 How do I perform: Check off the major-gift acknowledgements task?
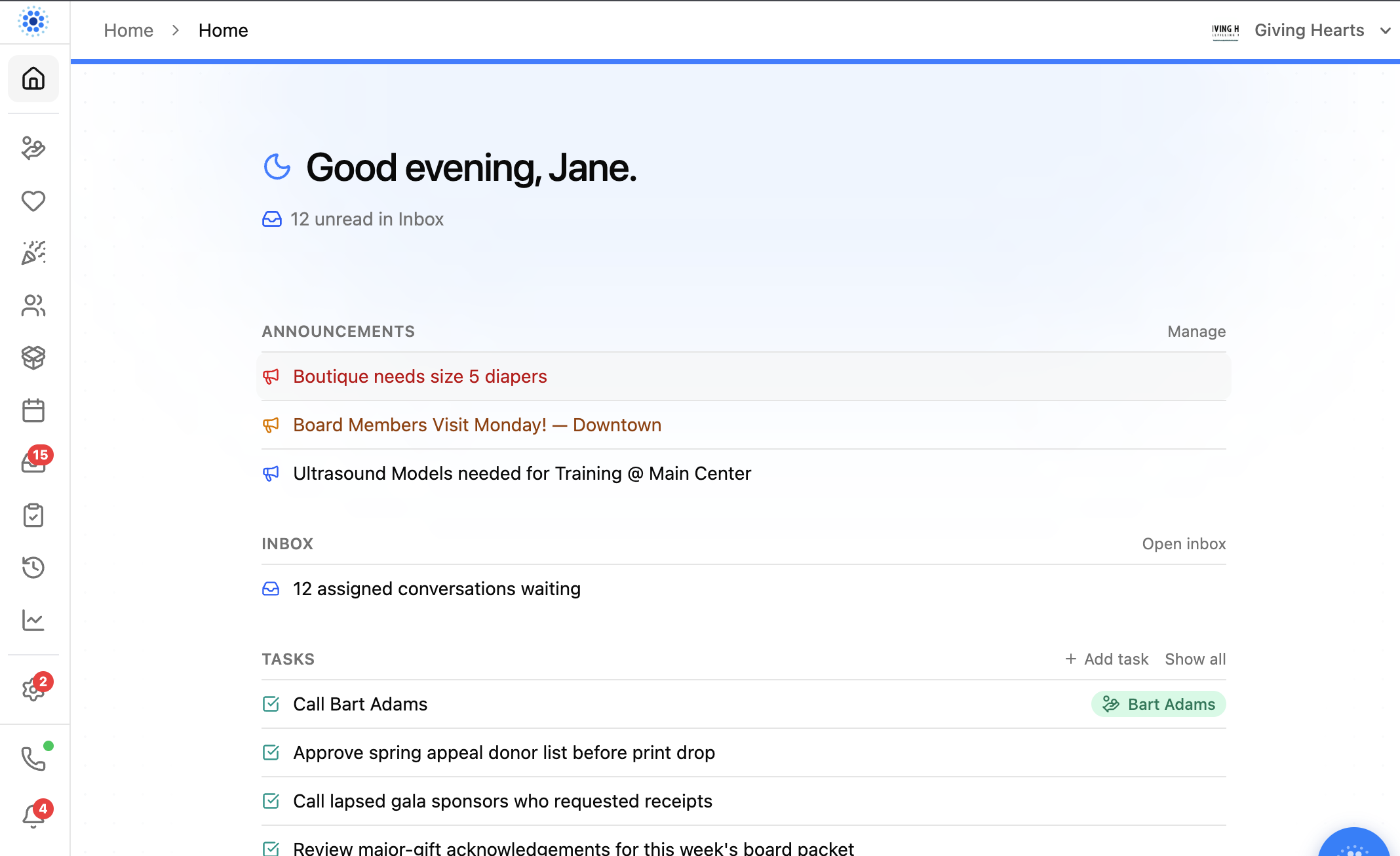tap(271, 848)
